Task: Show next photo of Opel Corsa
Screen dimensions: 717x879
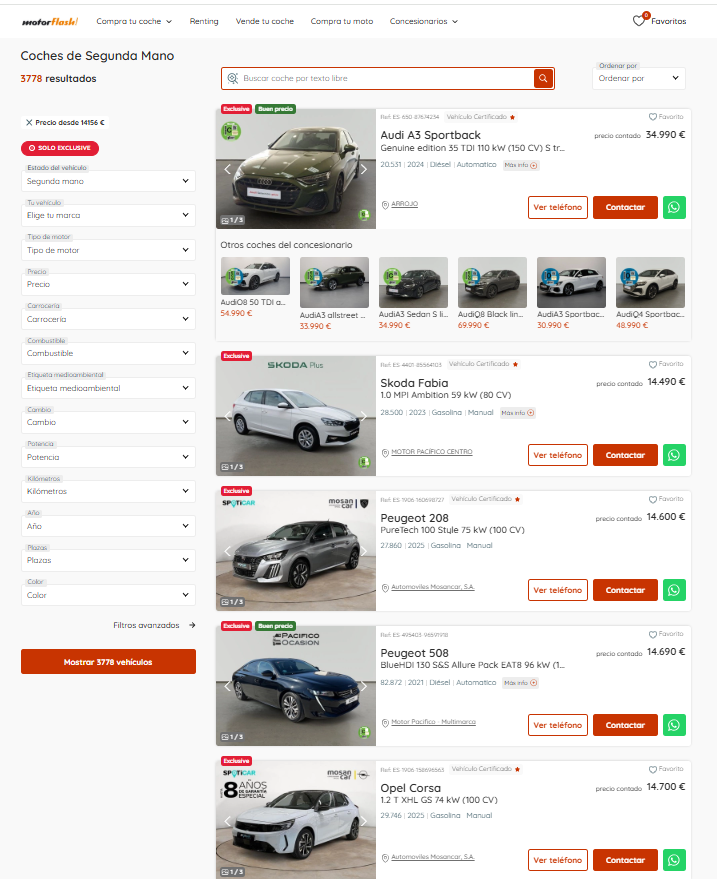Action: point(364,821)
